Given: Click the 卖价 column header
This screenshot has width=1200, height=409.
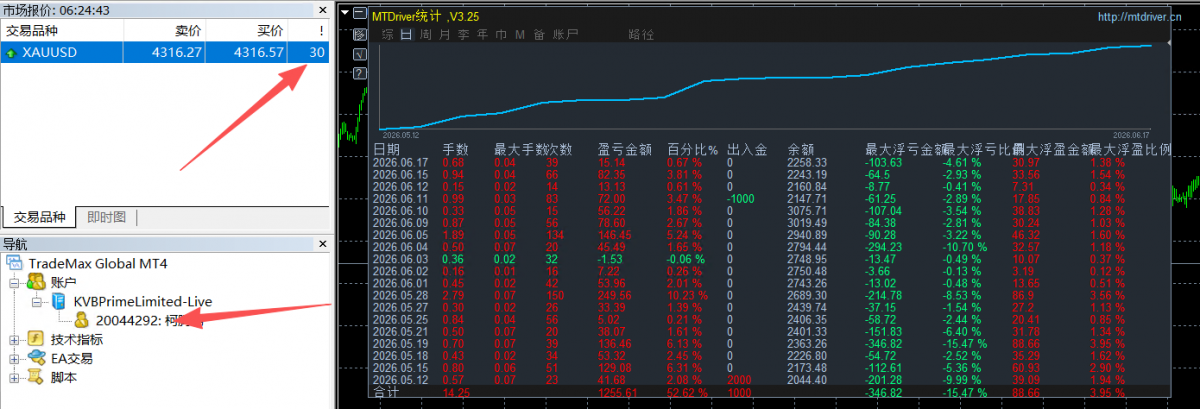Looking at the screenshot, I should coord(165,30).
